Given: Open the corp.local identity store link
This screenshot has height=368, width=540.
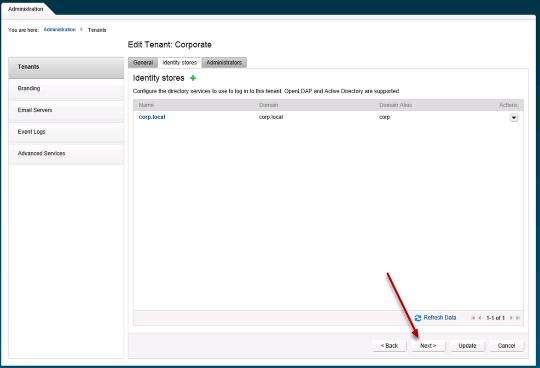Looking at the screenshot, I should 152,117.
